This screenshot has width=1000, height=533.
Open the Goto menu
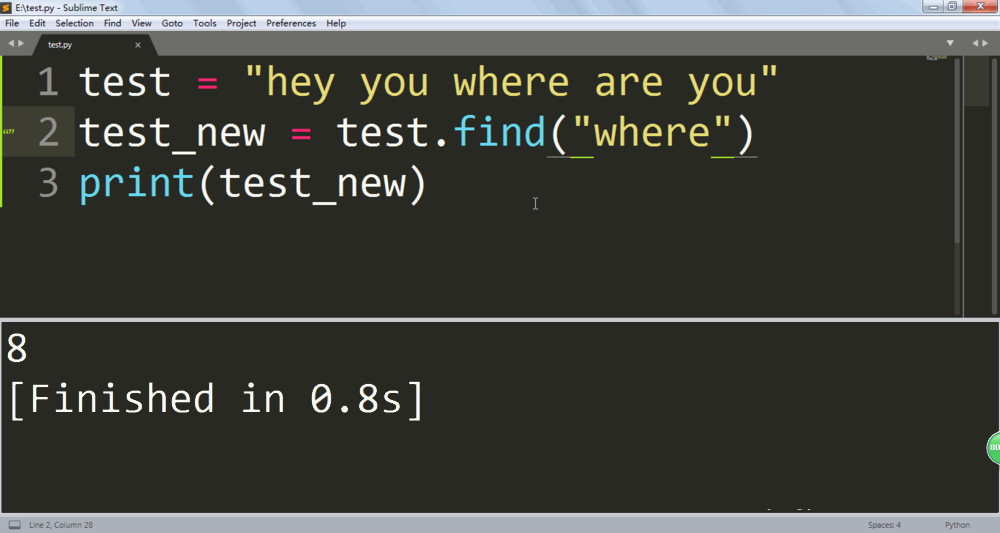[x=172, y=23]
